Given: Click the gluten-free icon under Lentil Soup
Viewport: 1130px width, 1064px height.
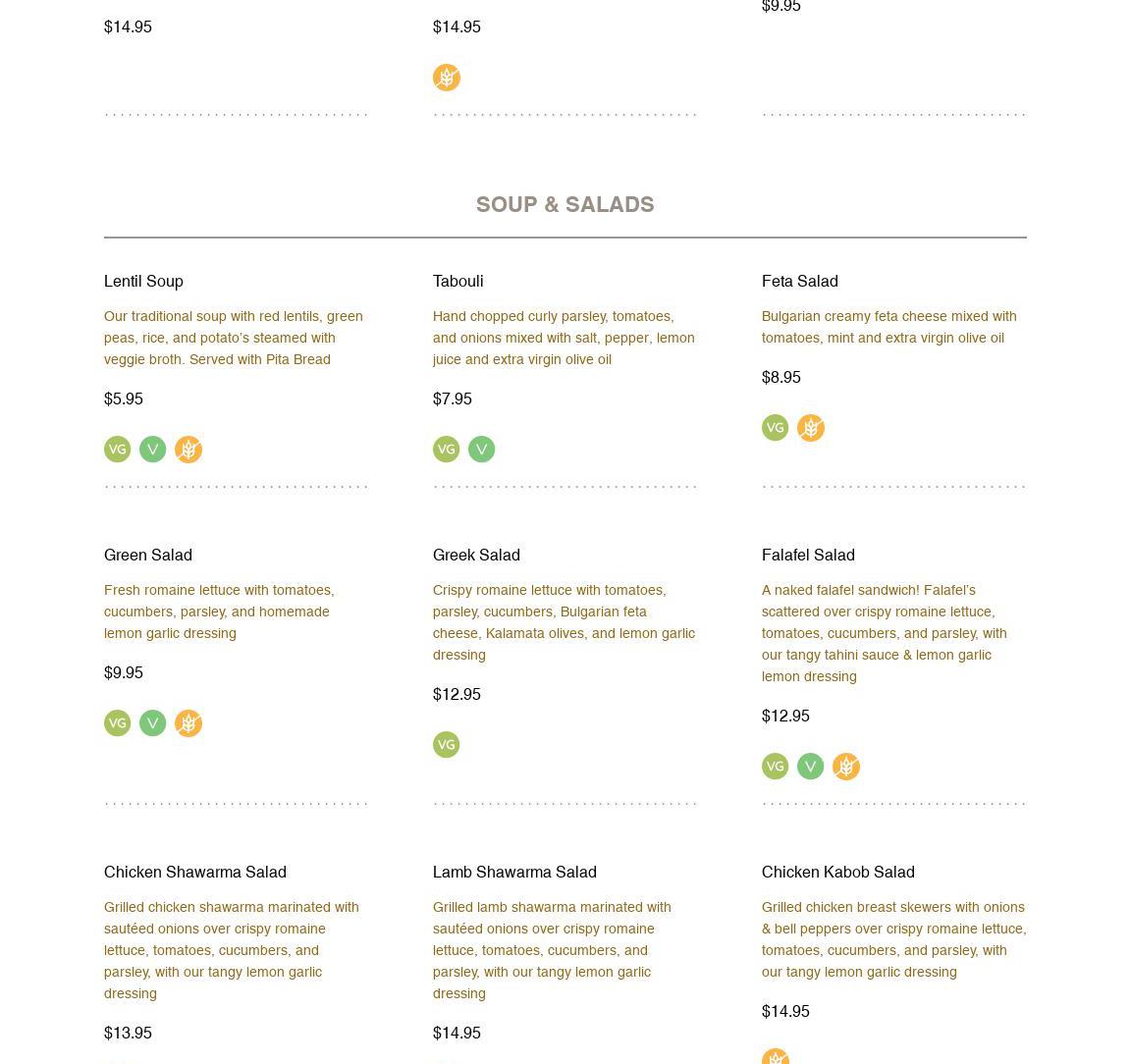Looking at the screenshot, I should pyautogui.click(x=188, y=450).
